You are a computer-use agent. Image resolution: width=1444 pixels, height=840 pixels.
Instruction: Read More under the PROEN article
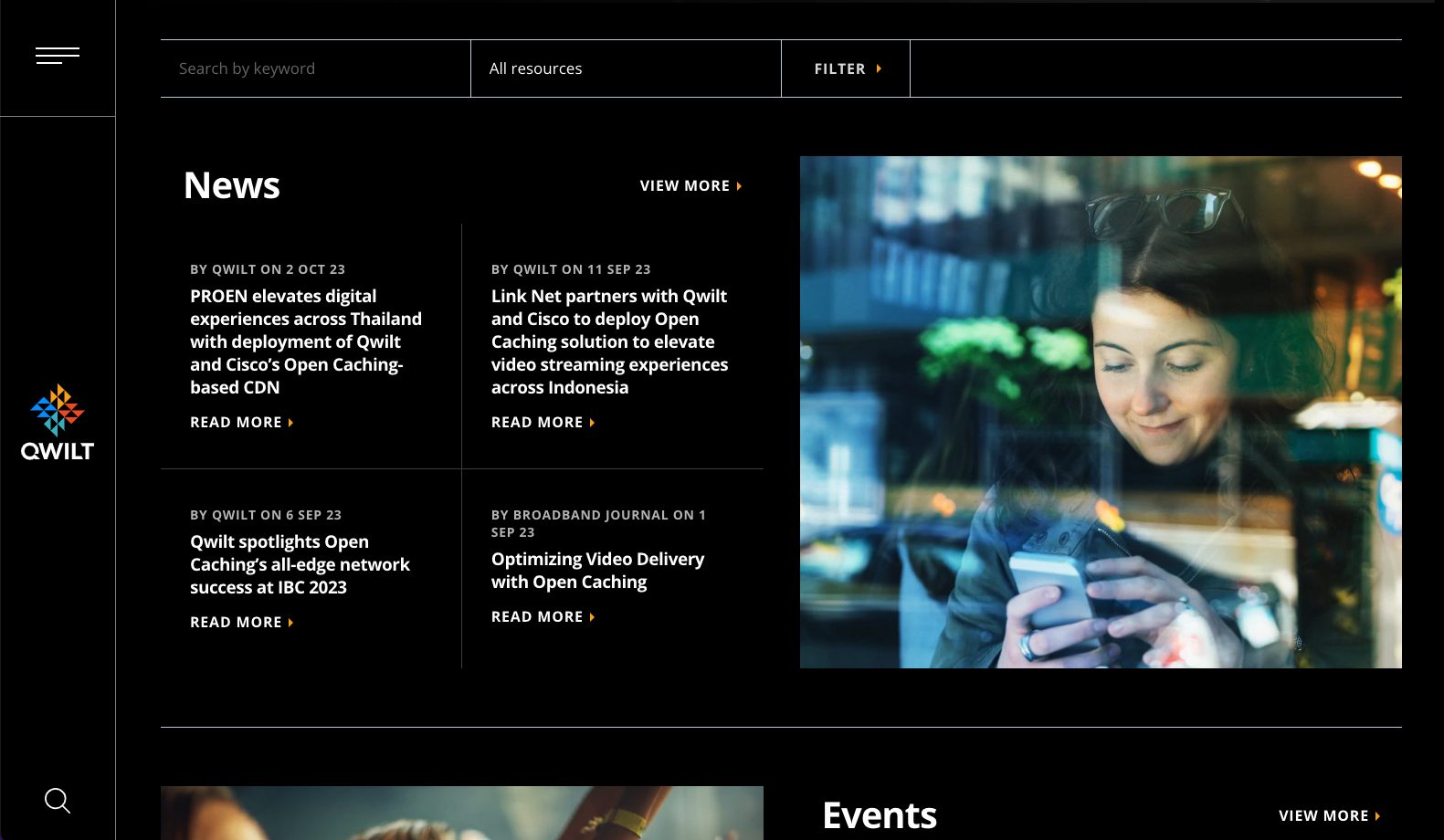tap(242, 423)
